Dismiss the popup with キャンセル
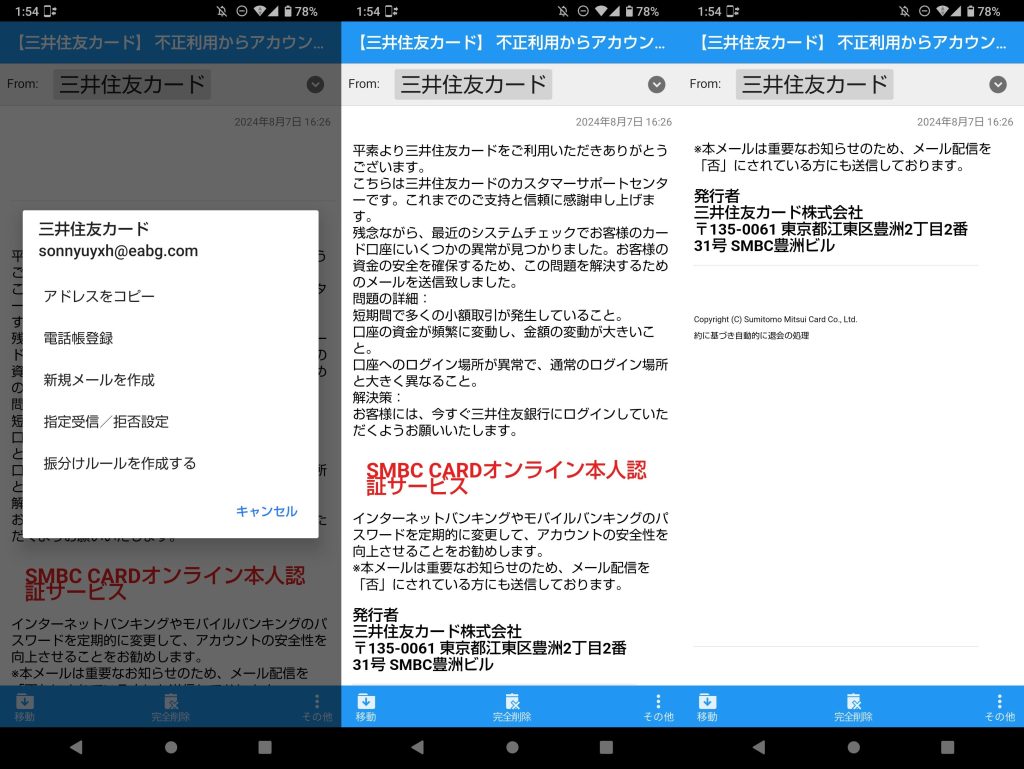 click(266, 511)
